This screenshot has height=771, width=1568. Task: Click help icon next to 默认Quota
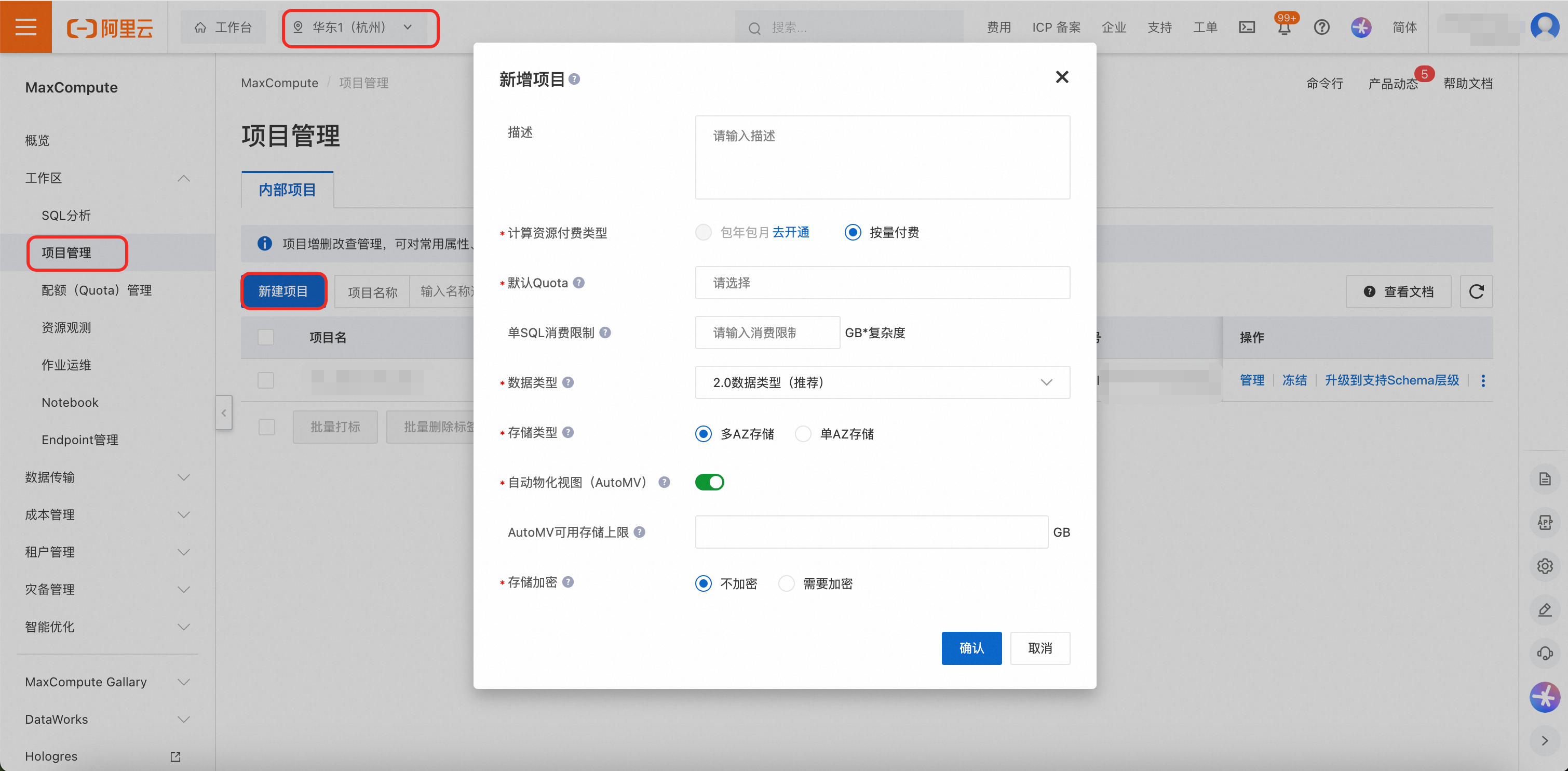point(579,283)
